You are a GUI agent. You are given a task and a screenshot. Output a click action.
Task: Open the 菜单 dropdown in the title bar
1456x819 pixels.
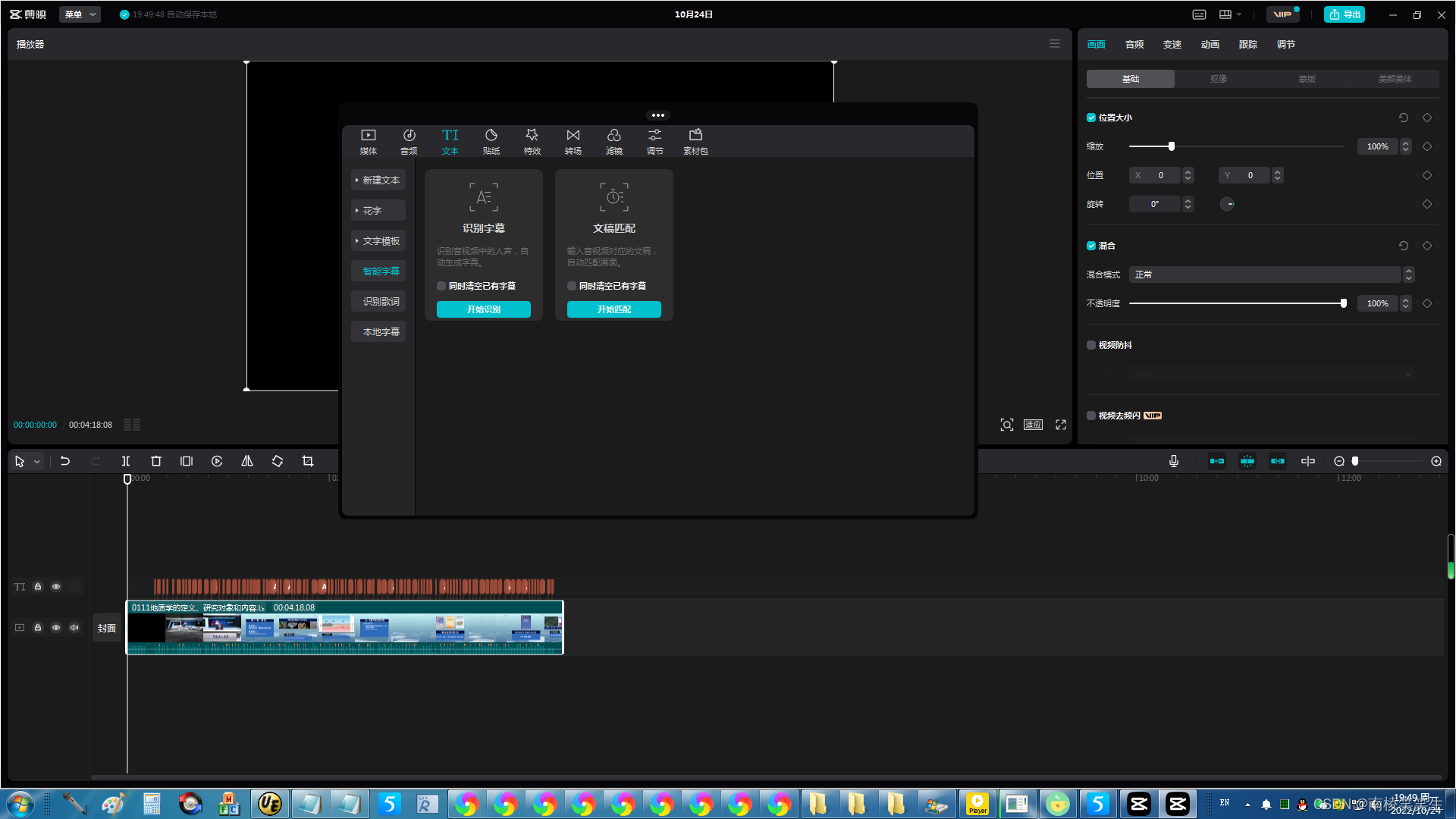pyautogui.click(x=80, y=14)
